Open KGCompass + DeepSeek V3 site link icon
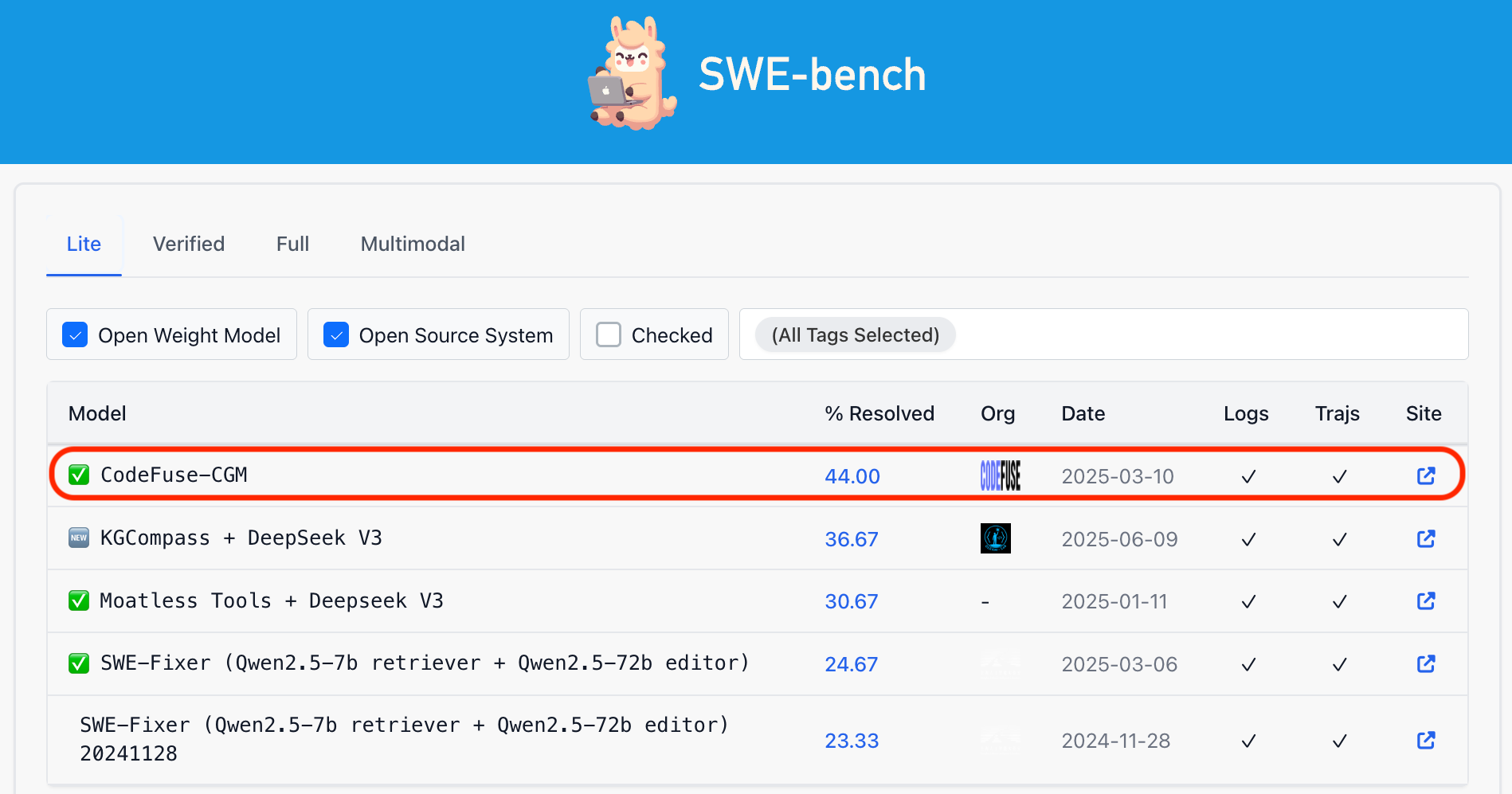 pos(1425,538)
